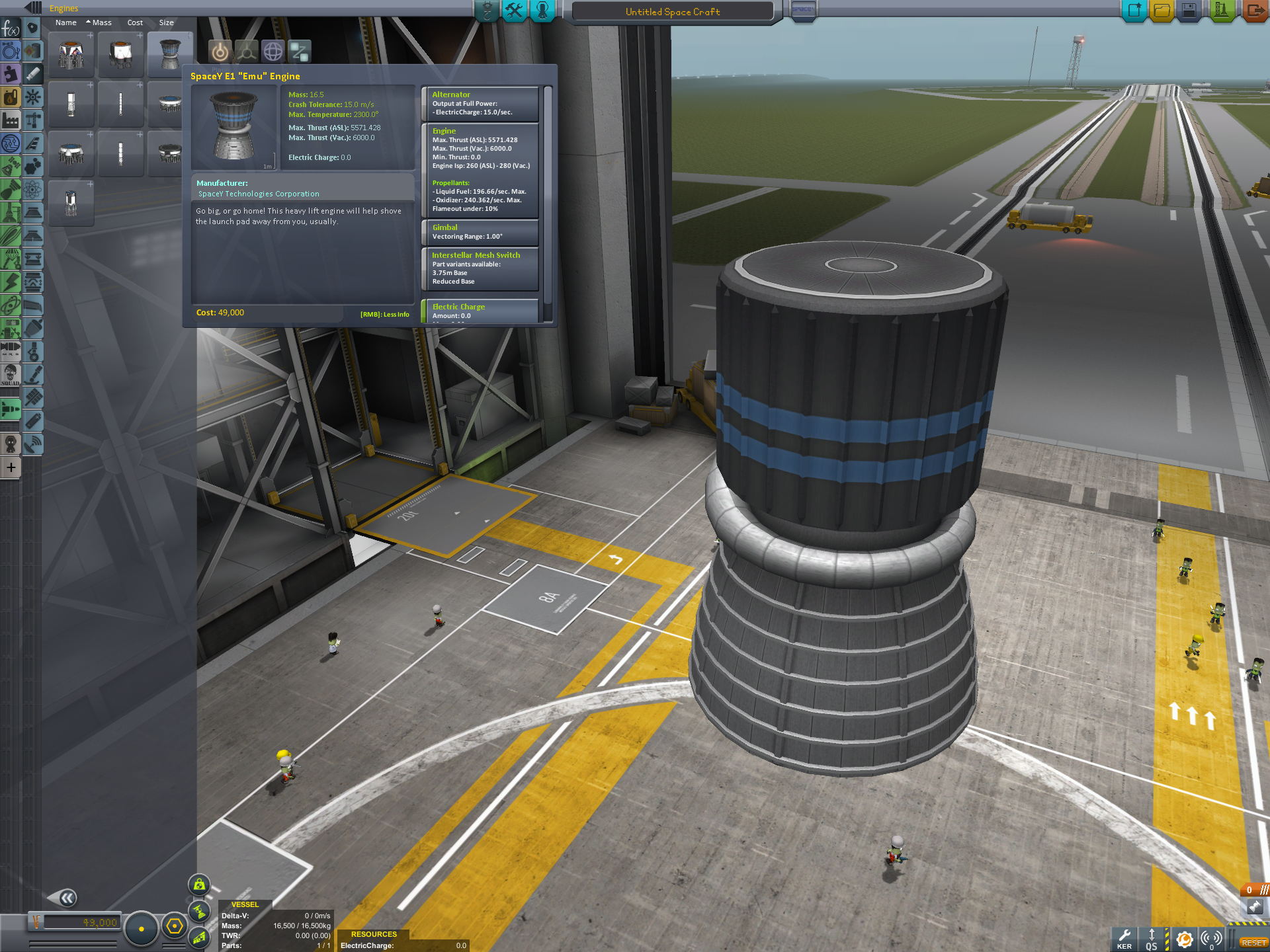The image size is (1270, 952).
Task: Click the 'SpaceY Technologies Corporation' manufacturer text
Action: pos(259,194)
